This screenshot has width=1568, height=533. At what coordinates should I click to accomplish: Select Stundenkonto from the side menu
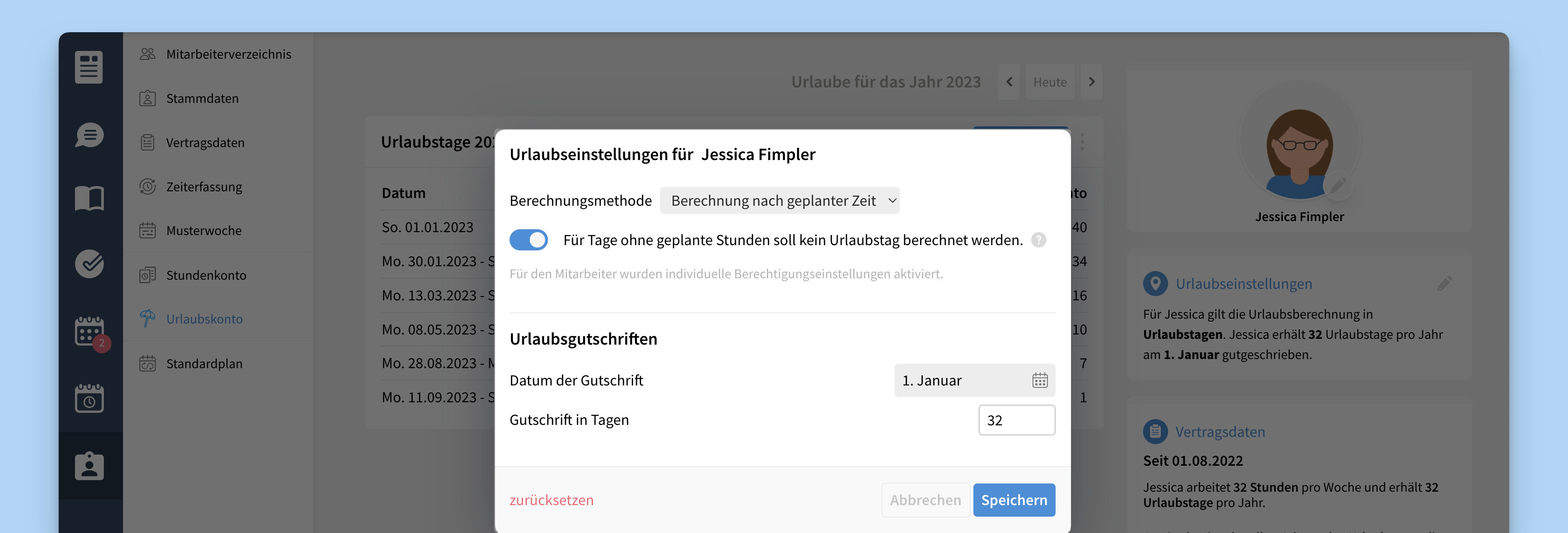pos(206,275)
